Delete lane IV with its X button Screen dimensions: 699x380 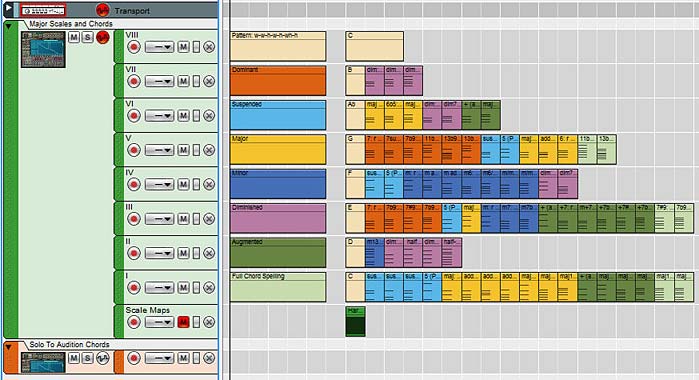pos(209,184)
